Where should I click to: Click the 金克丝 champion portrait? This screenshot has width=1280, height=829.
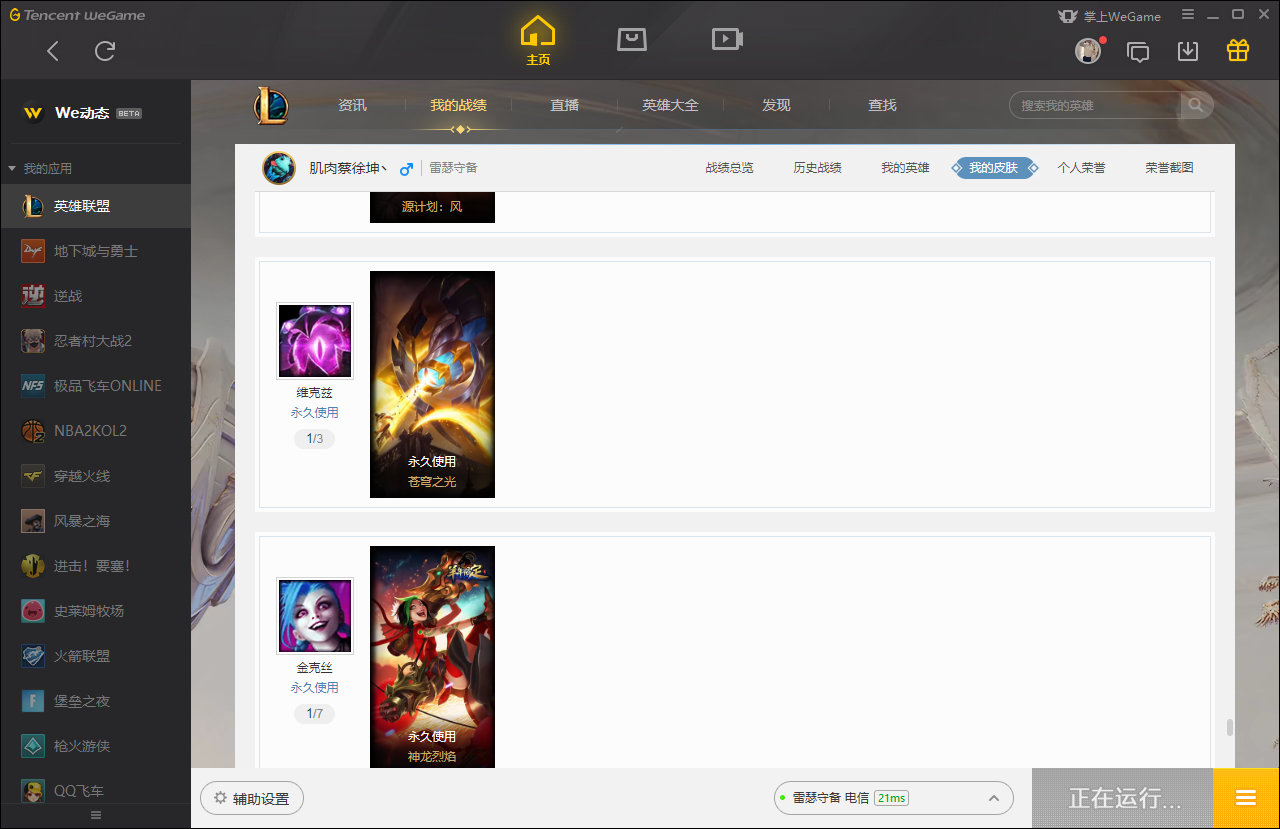pyautogui.click(x=315, y=615)
